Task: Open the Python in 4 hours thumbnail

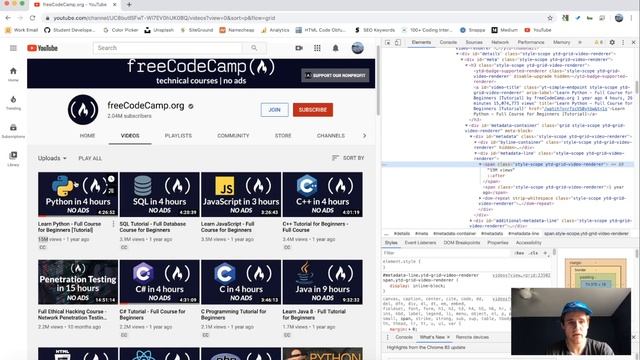Action: pos(78,194)
